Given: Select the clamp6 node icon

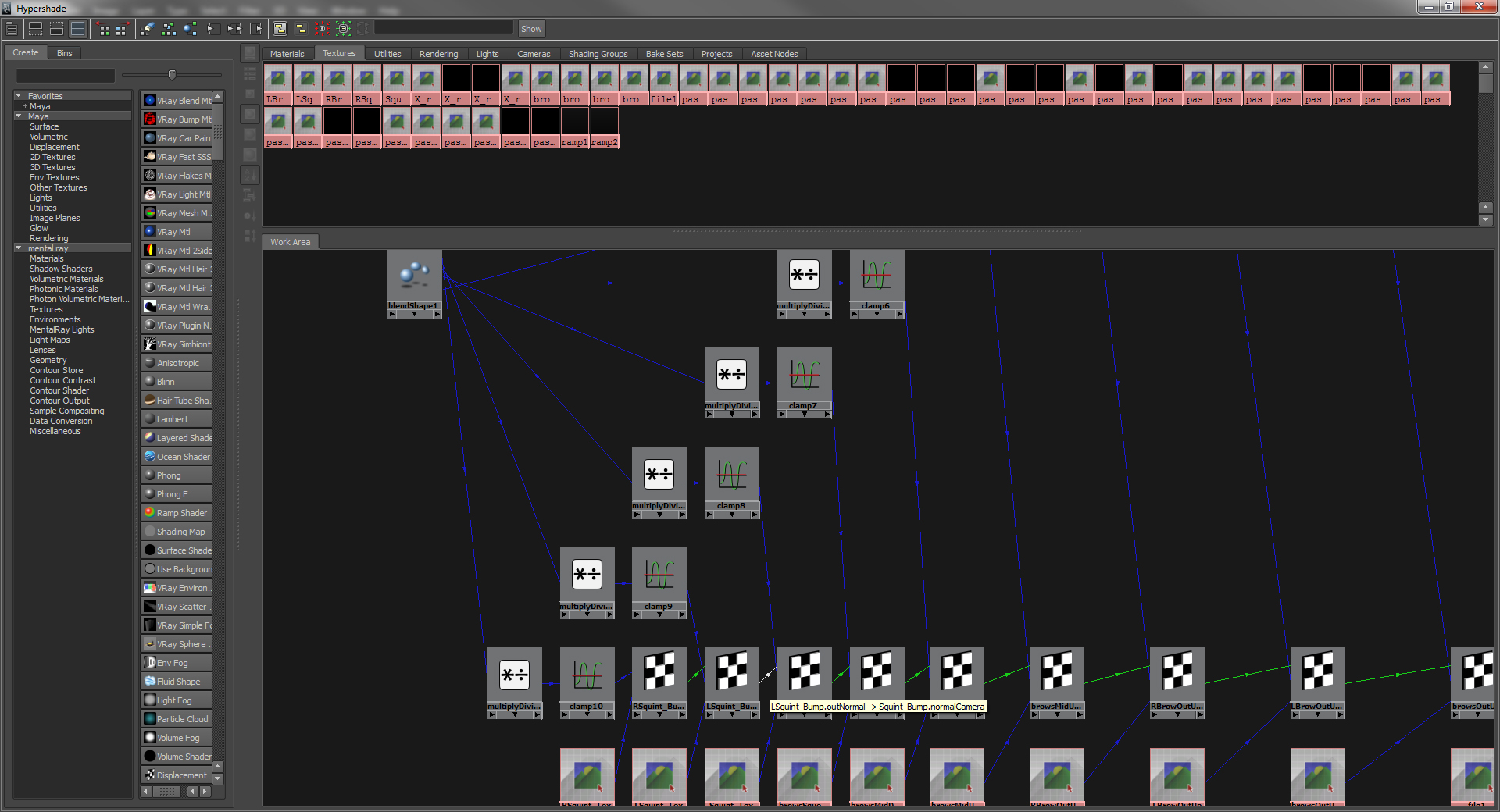Looking at the screenshot, I should [877, 276].
